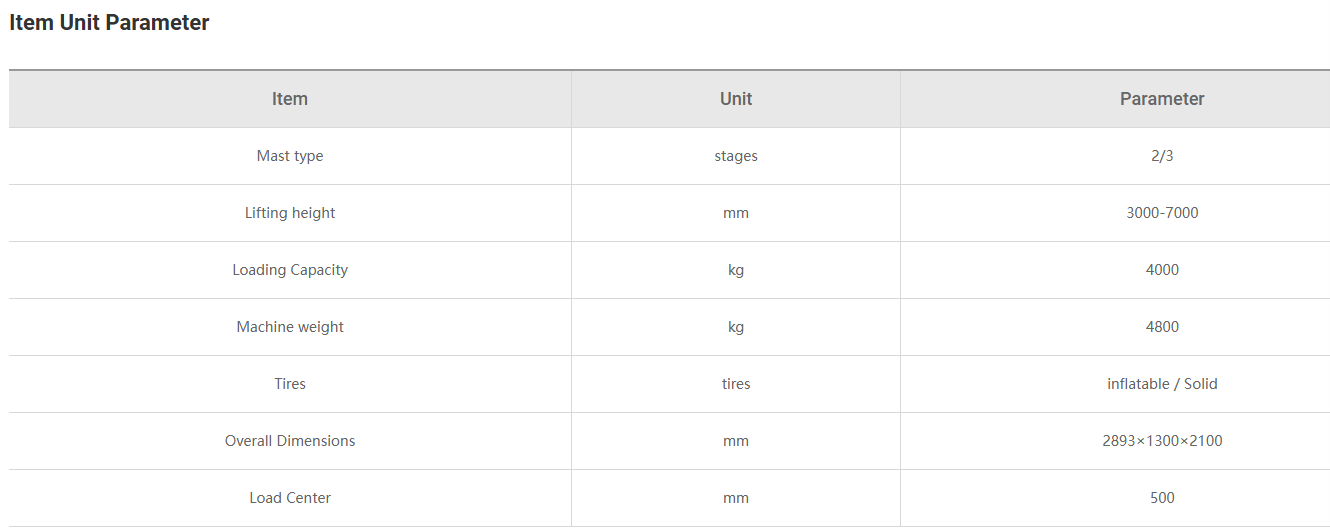1330x530 pixels.
Task: Select the Item Unit Parameter heading
Action: pyautogui.click(x=109, y=23)
